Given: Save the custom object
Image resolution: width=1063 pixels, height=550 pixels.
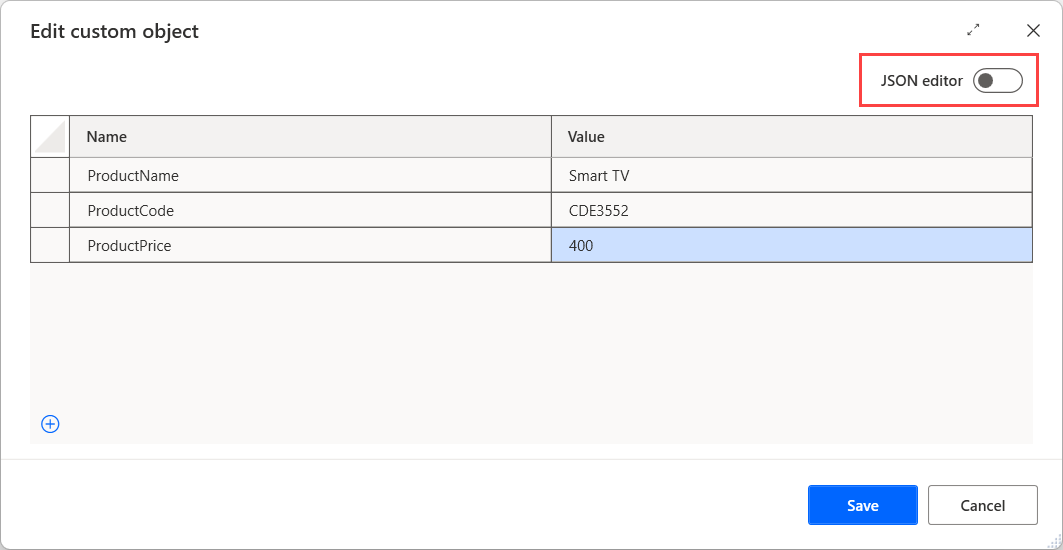Looking at the screenshot, I should pos(862,505).
